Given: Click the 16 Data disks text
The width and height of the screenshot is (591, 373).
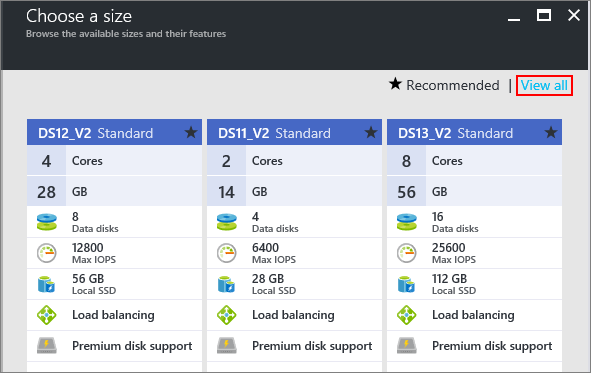Looking at the screenshot, I should [455, 222].
